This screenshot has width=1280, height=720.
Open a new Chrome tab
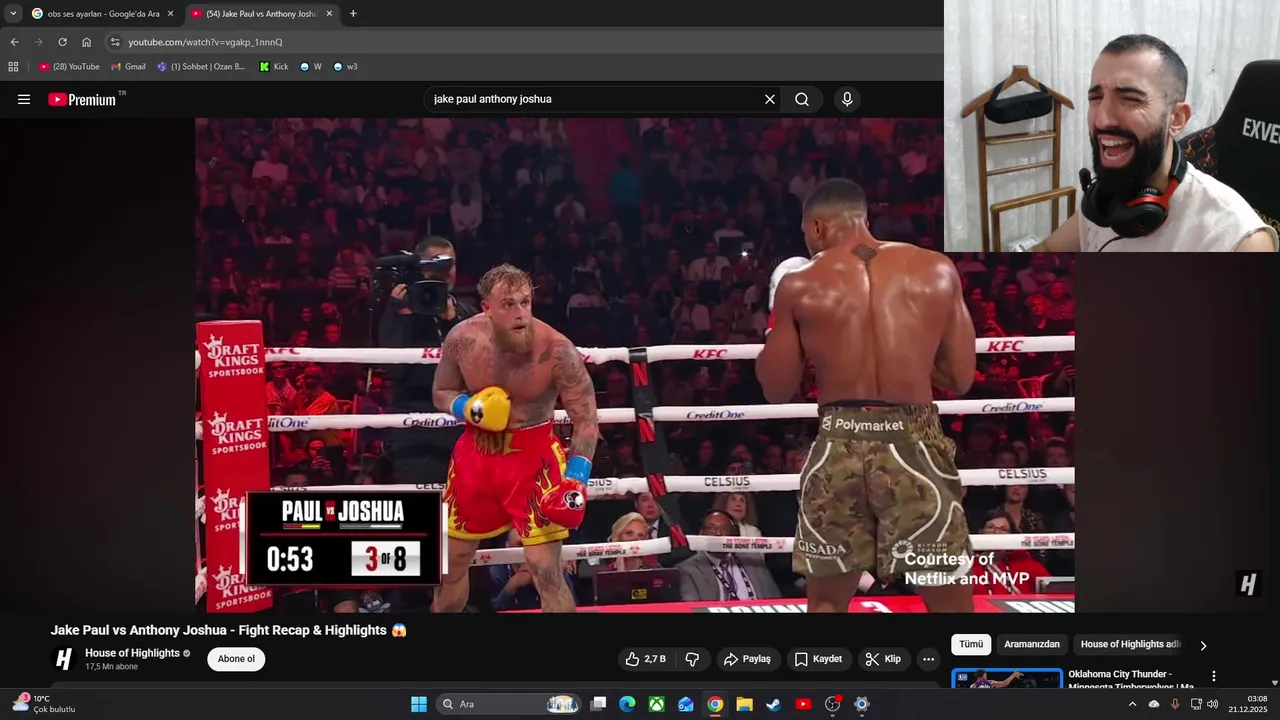[x=353, y=14]
